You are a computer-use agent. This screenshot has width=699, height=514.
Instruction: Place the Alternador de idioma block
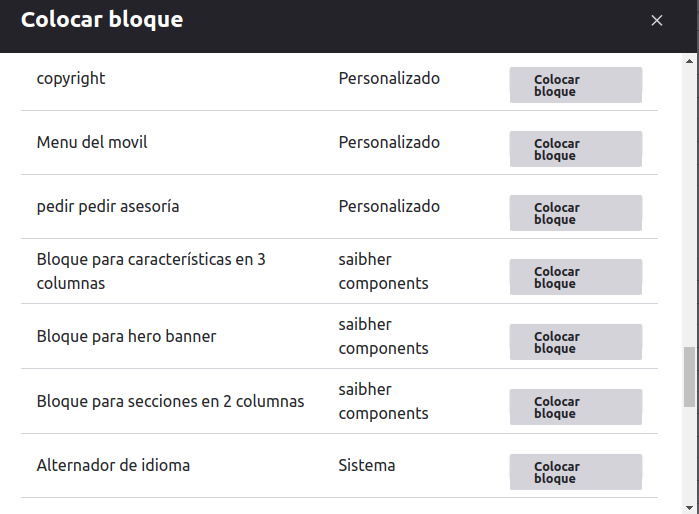575,472
